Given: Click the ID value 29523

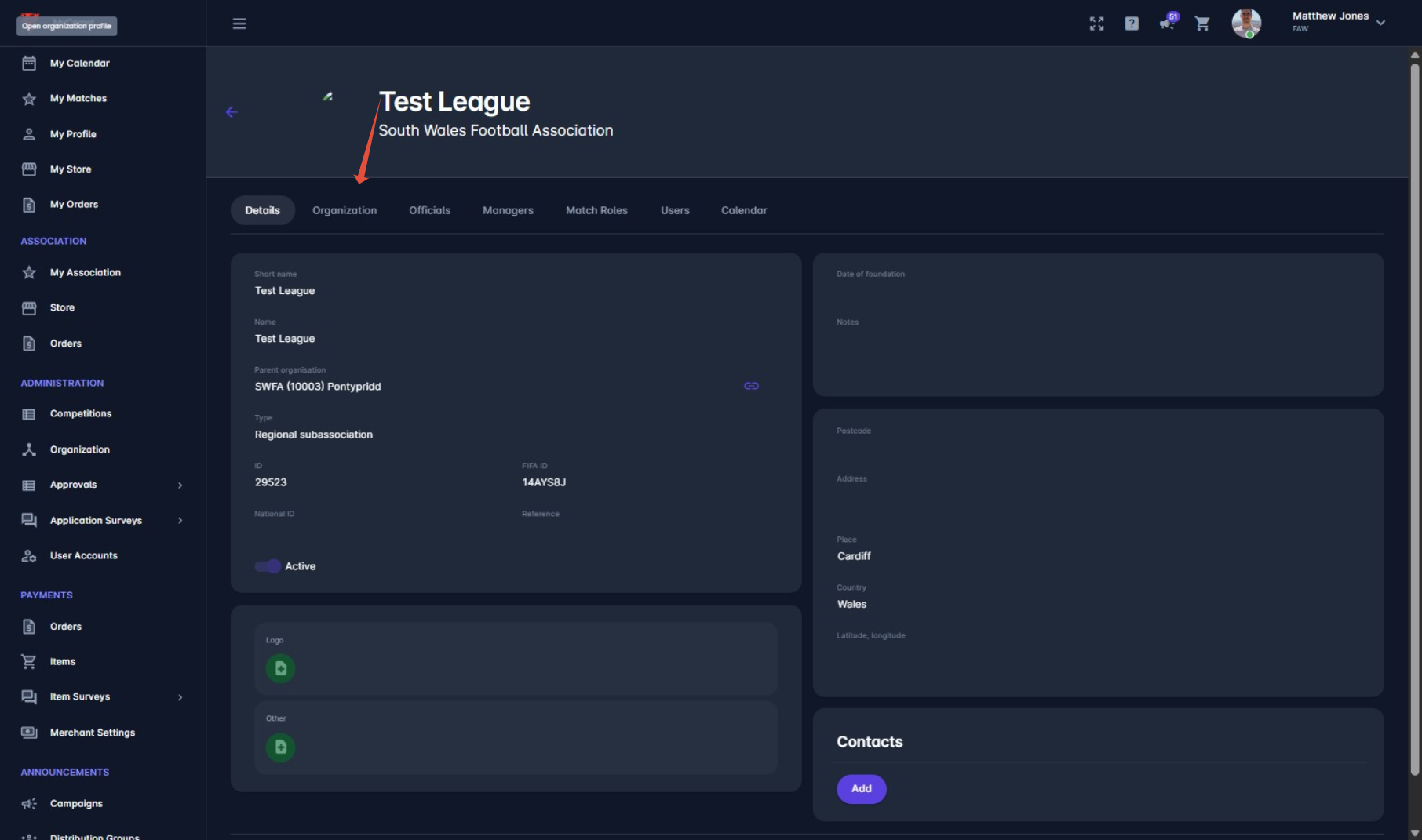Looking at the screenshot, I should pyautogui.click(x=271, y=482).
